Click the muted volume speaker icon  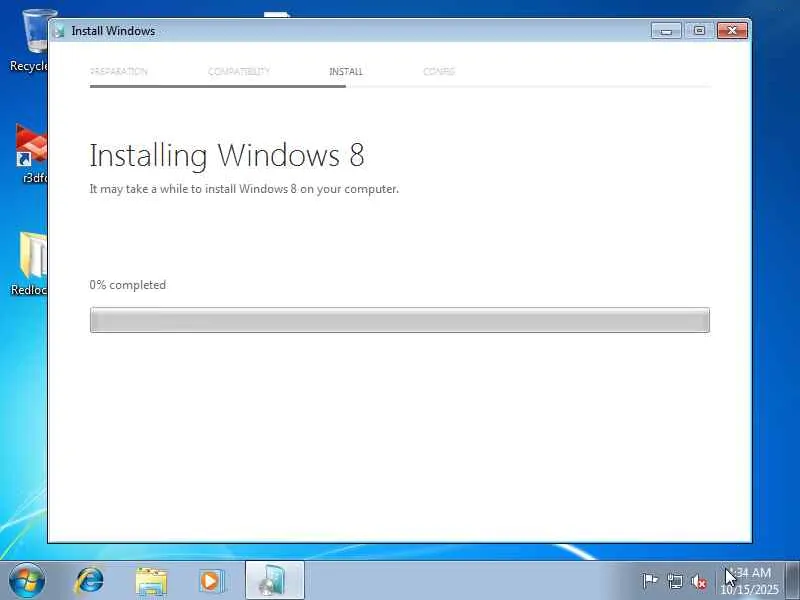(698, 581)
